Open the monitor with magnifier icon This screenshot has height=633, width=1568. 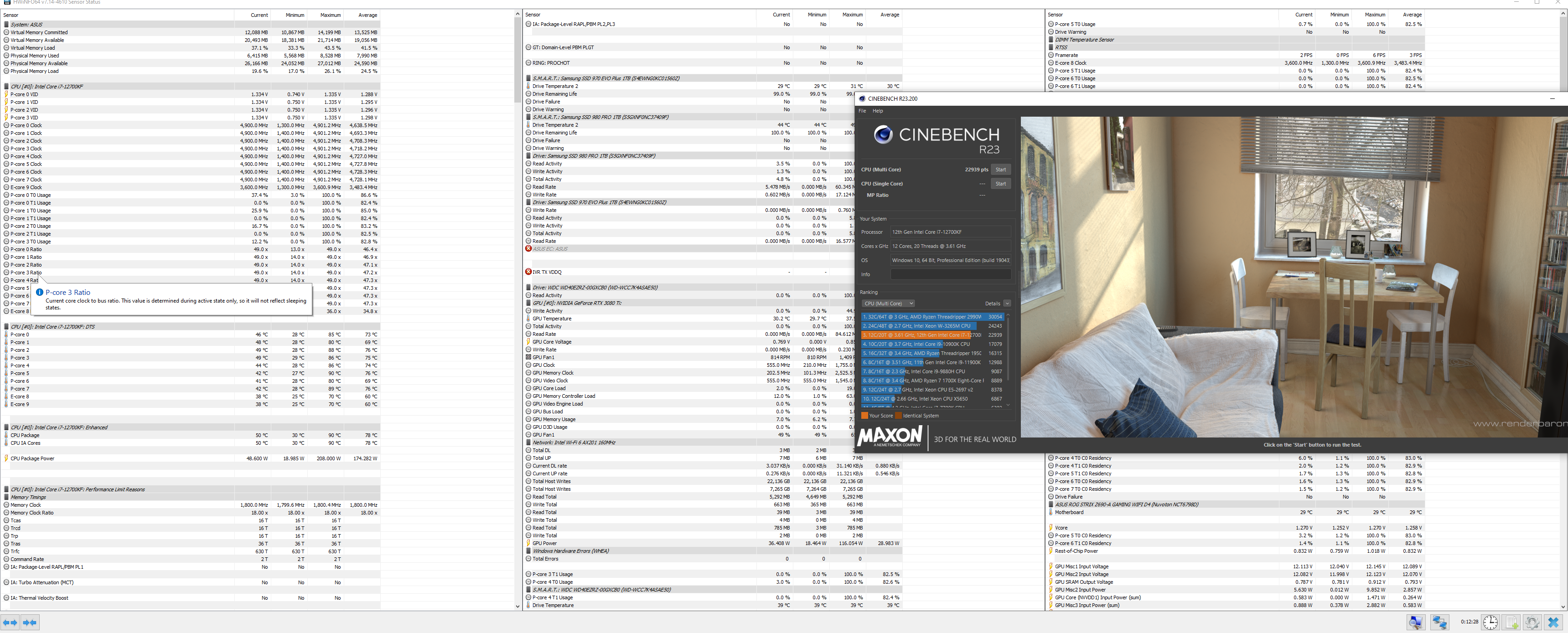(1416, 622)
